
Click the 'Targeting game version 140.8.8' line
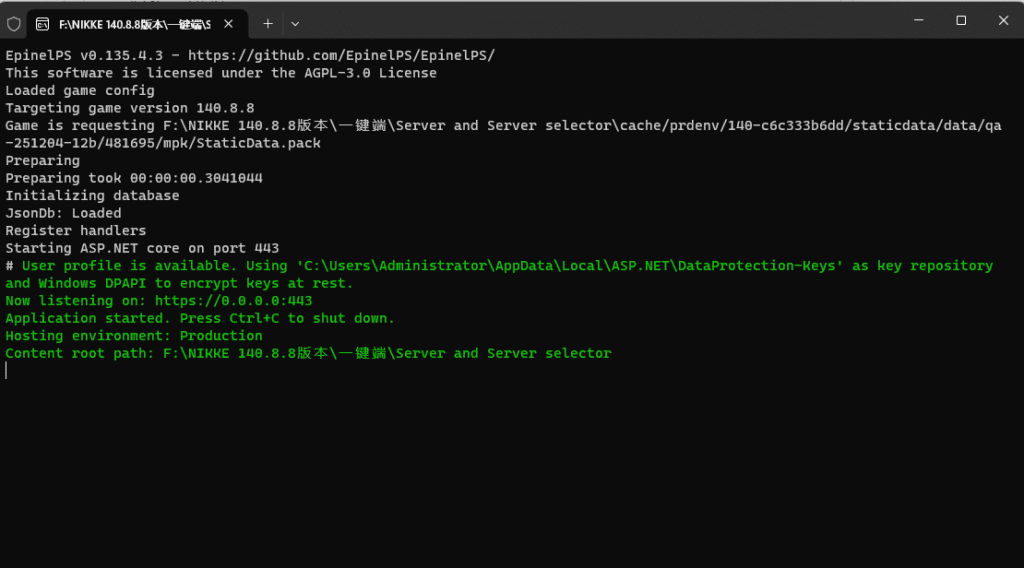pos(130,108)
